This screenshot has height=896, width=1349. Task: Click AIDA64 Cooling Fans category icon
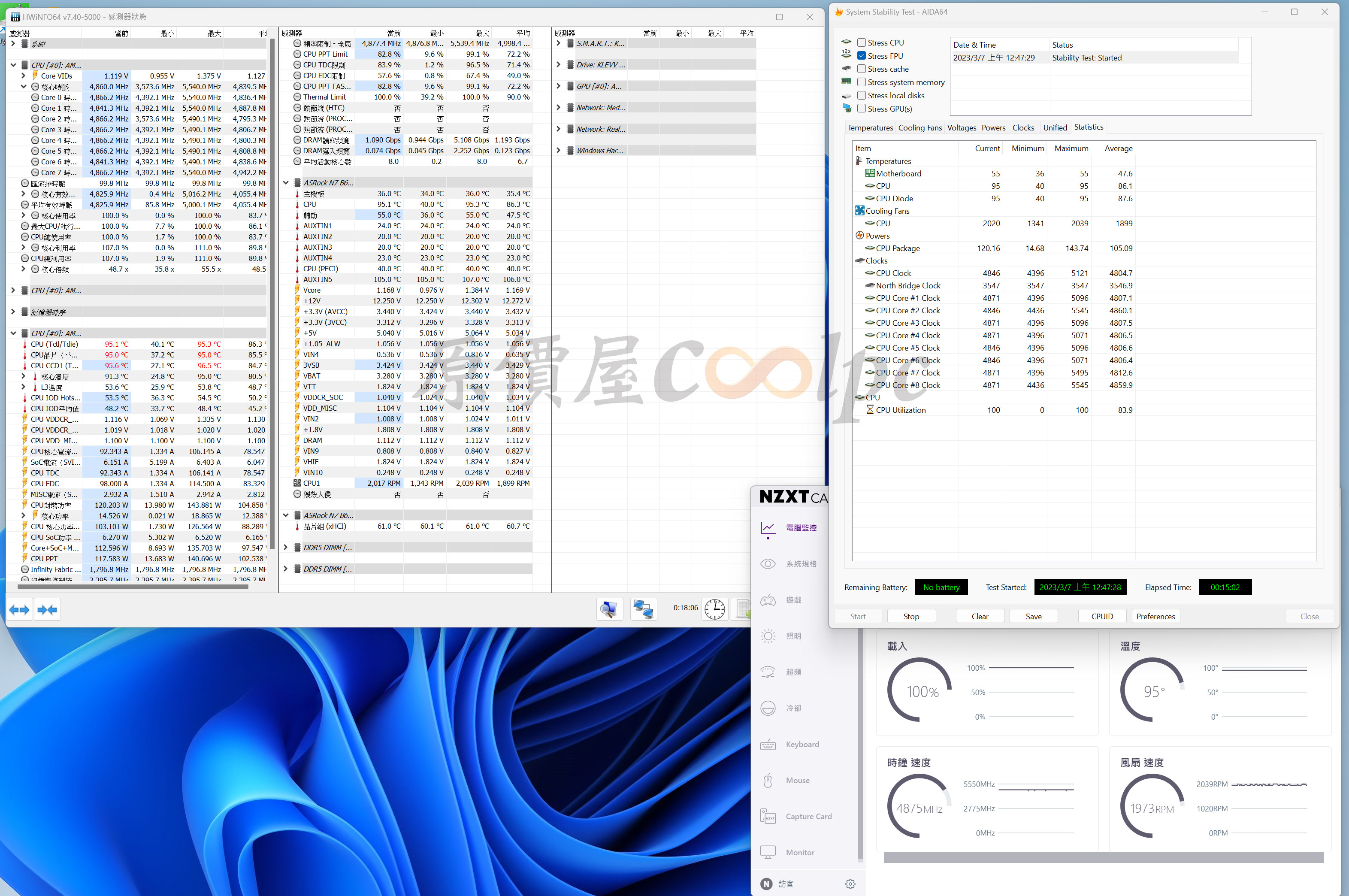tap(859, 210)
